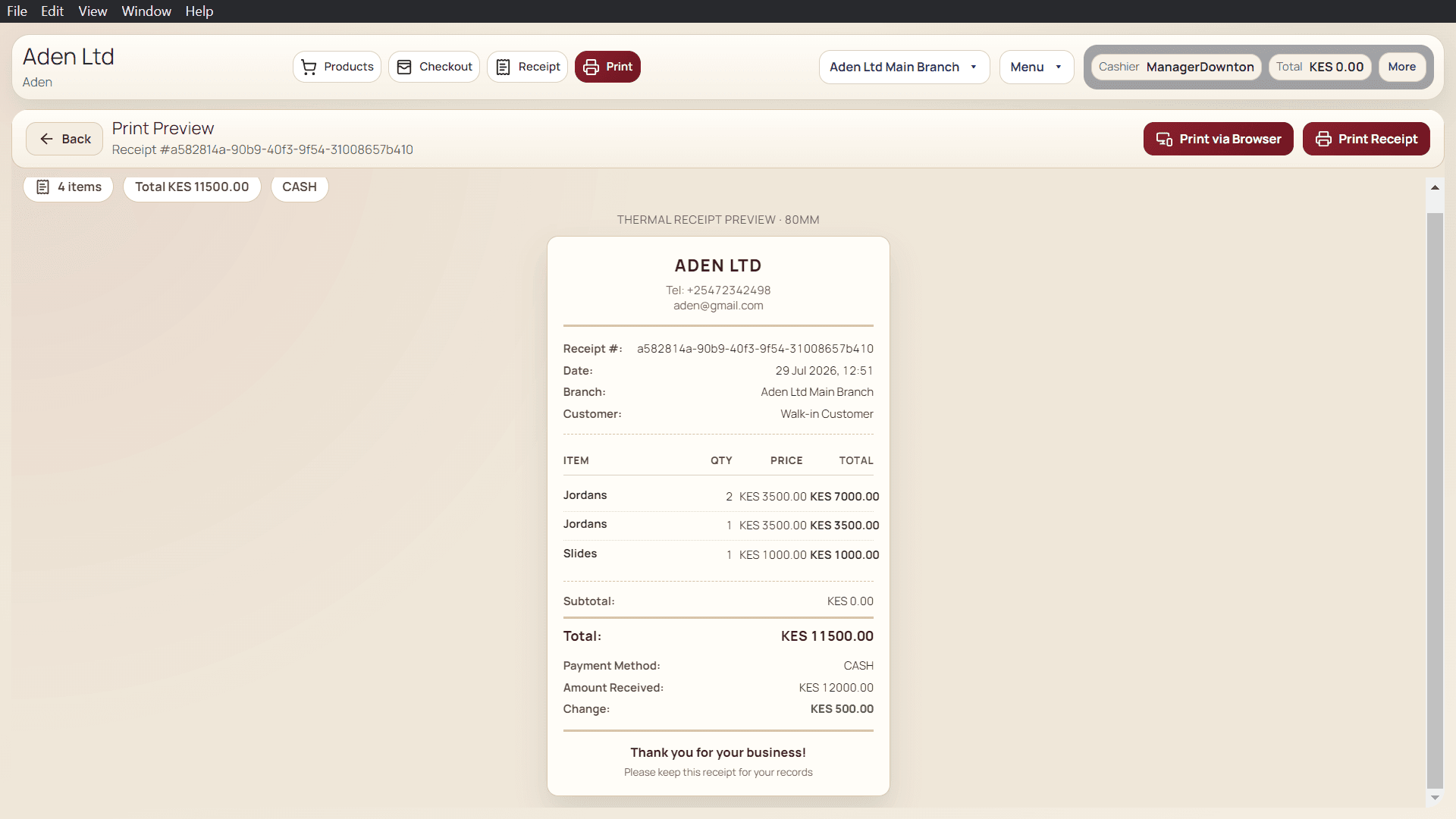The width and height of the screenshot is (1456, 819).
Task: Click the THERMAL RECEIPT PREVIEW 80MM label
Action: pos(718,220)
